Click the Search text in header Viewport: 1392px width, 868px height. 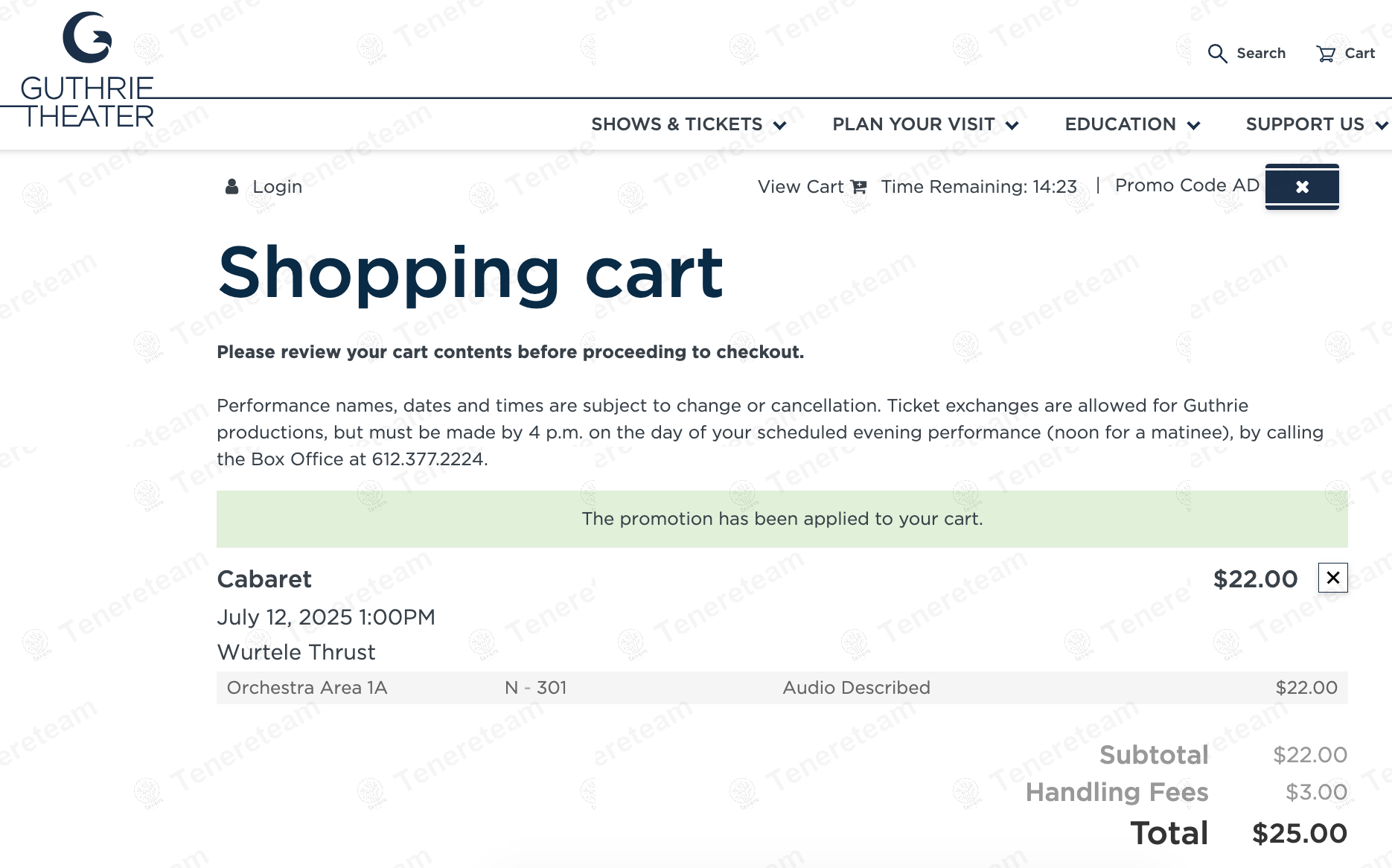[x=1261, y=54]
